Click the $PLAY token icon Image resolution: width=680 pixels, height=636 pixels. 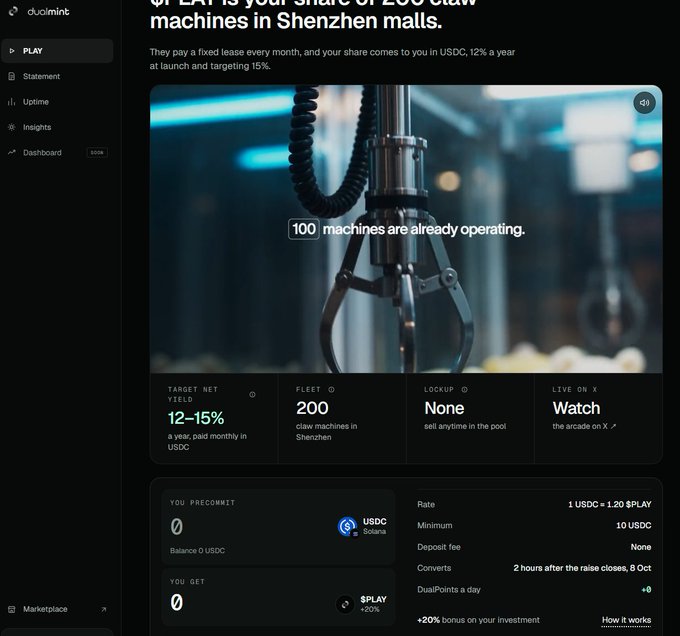coord(346,604)
